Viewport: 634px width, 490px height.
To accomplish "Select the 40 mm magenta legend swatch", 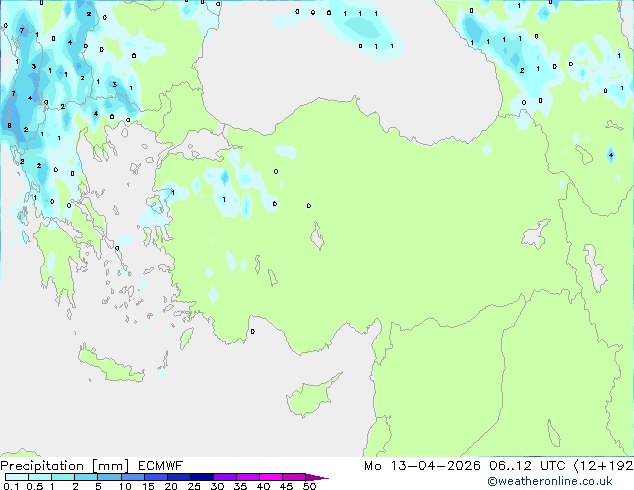I will coord(271,477).
